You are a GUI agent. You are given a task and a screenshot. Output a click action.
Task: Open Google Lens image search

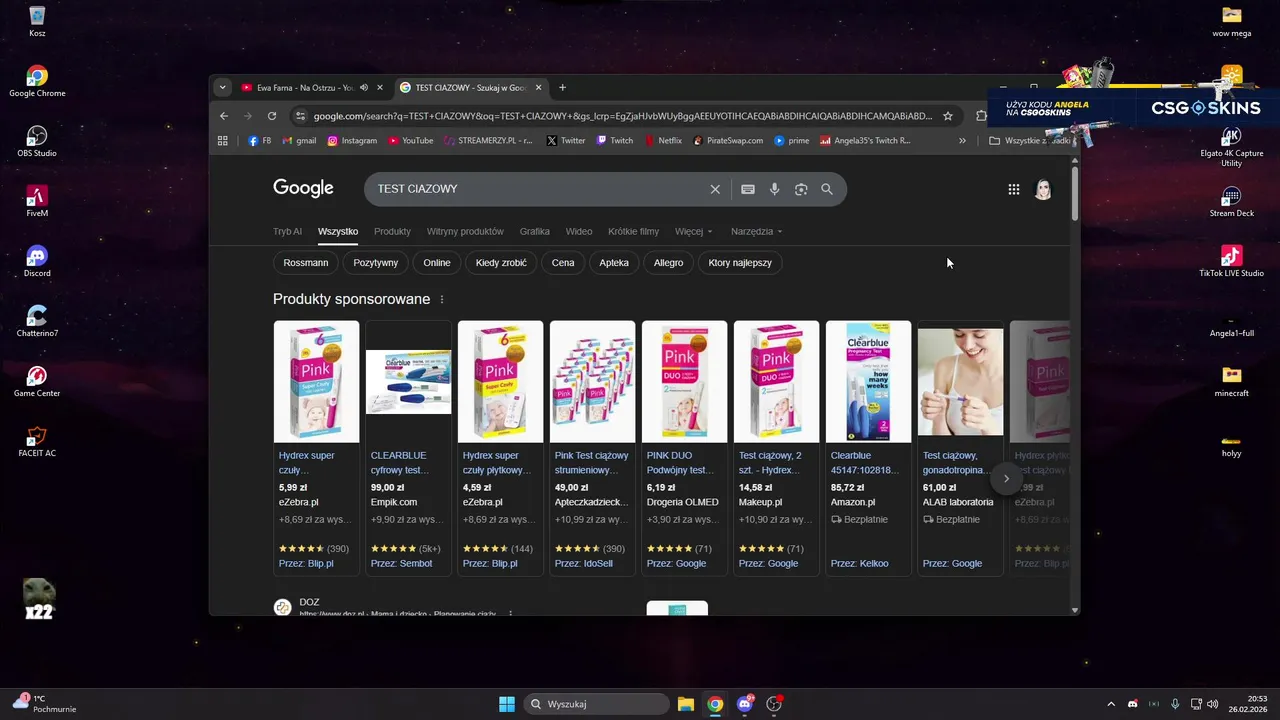pyautogui.click(x=801, y=189)
